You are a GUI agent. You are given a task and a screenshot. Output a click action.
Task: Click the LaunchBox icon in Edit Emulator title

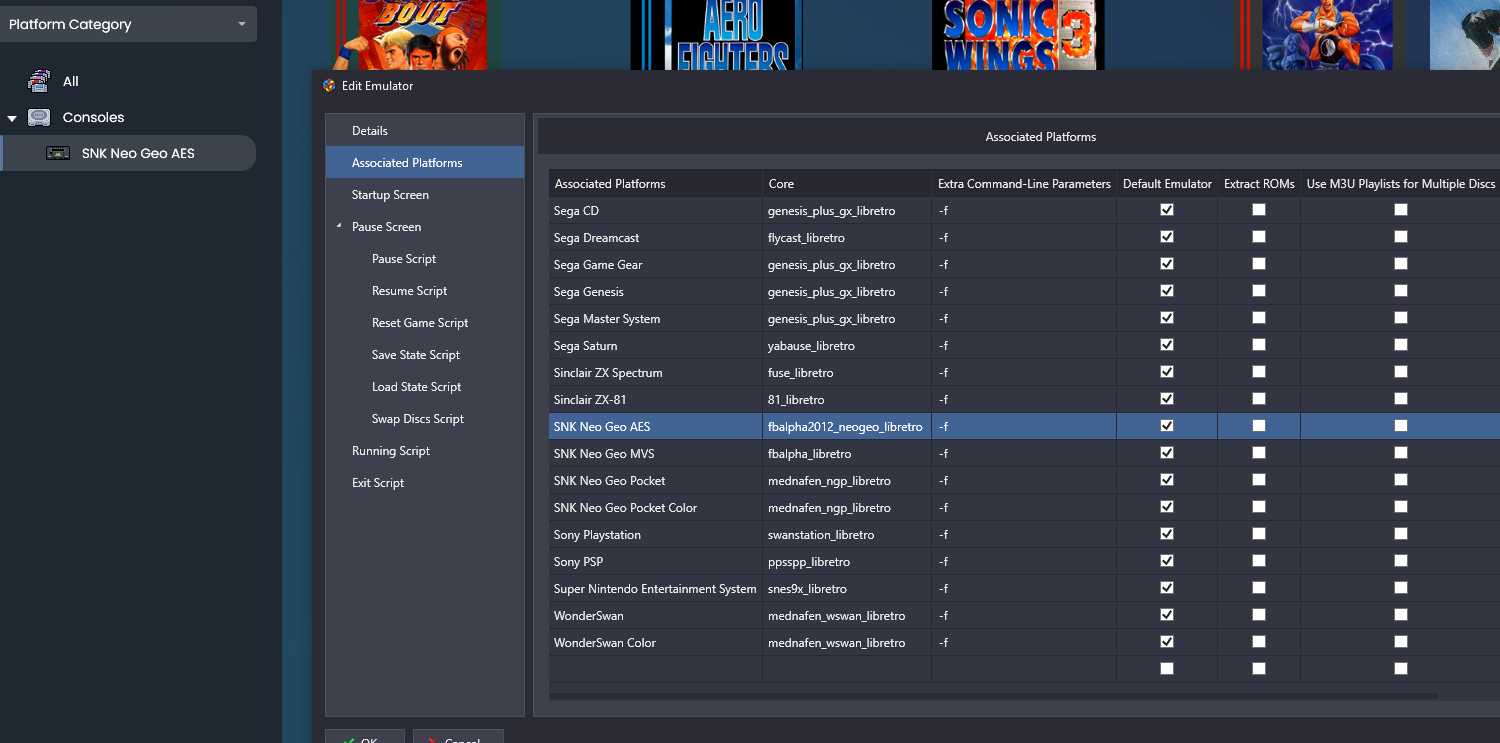coord(329,86)
